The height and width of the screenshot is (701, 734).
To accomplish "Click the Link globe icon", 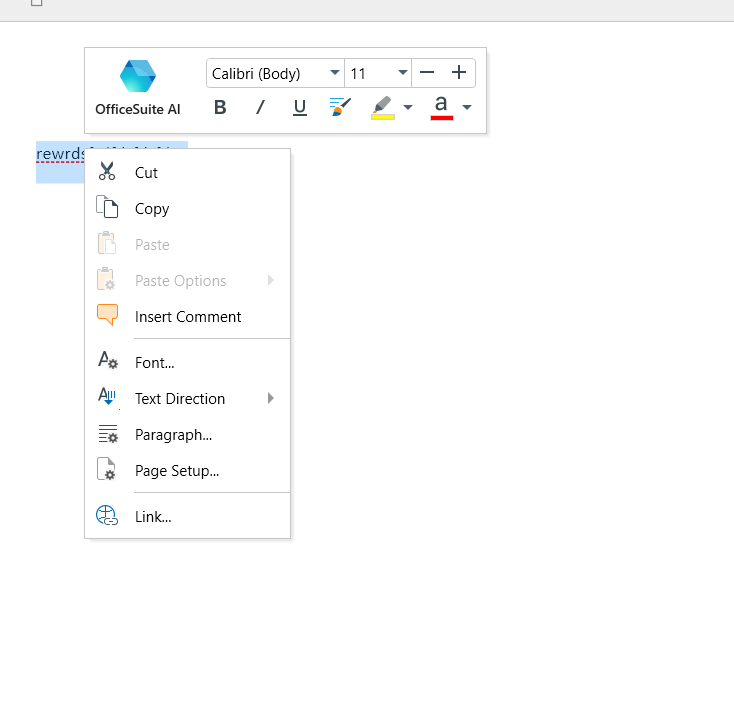I will pos(107,517).
